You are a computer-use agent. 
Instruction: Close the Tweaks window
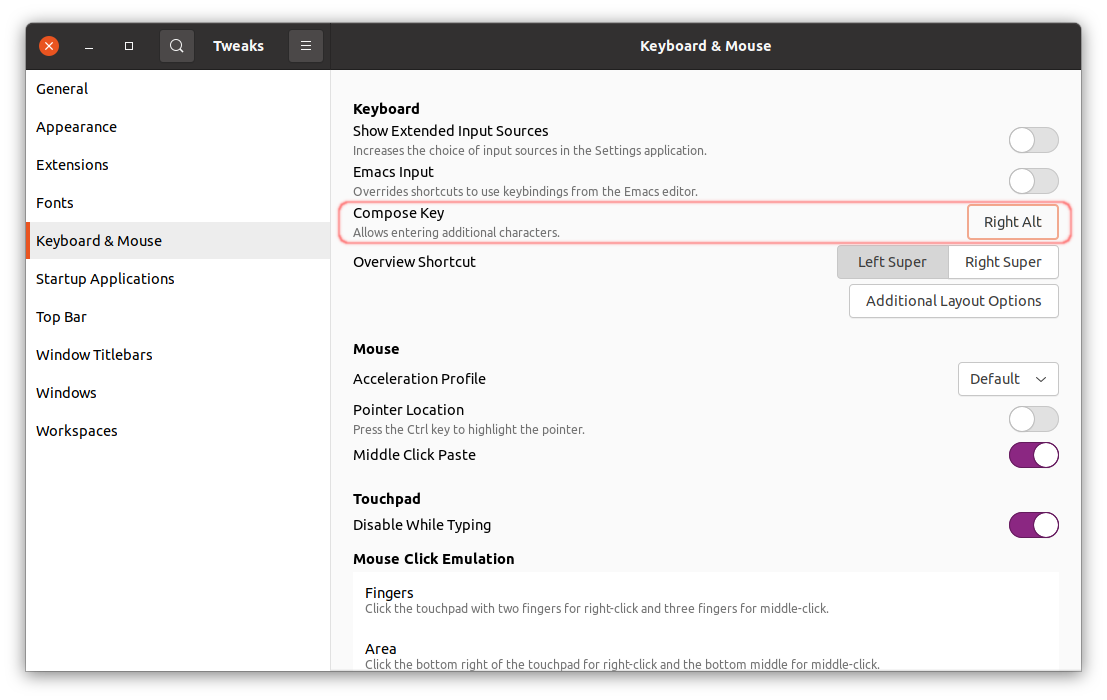click(49, 46)
